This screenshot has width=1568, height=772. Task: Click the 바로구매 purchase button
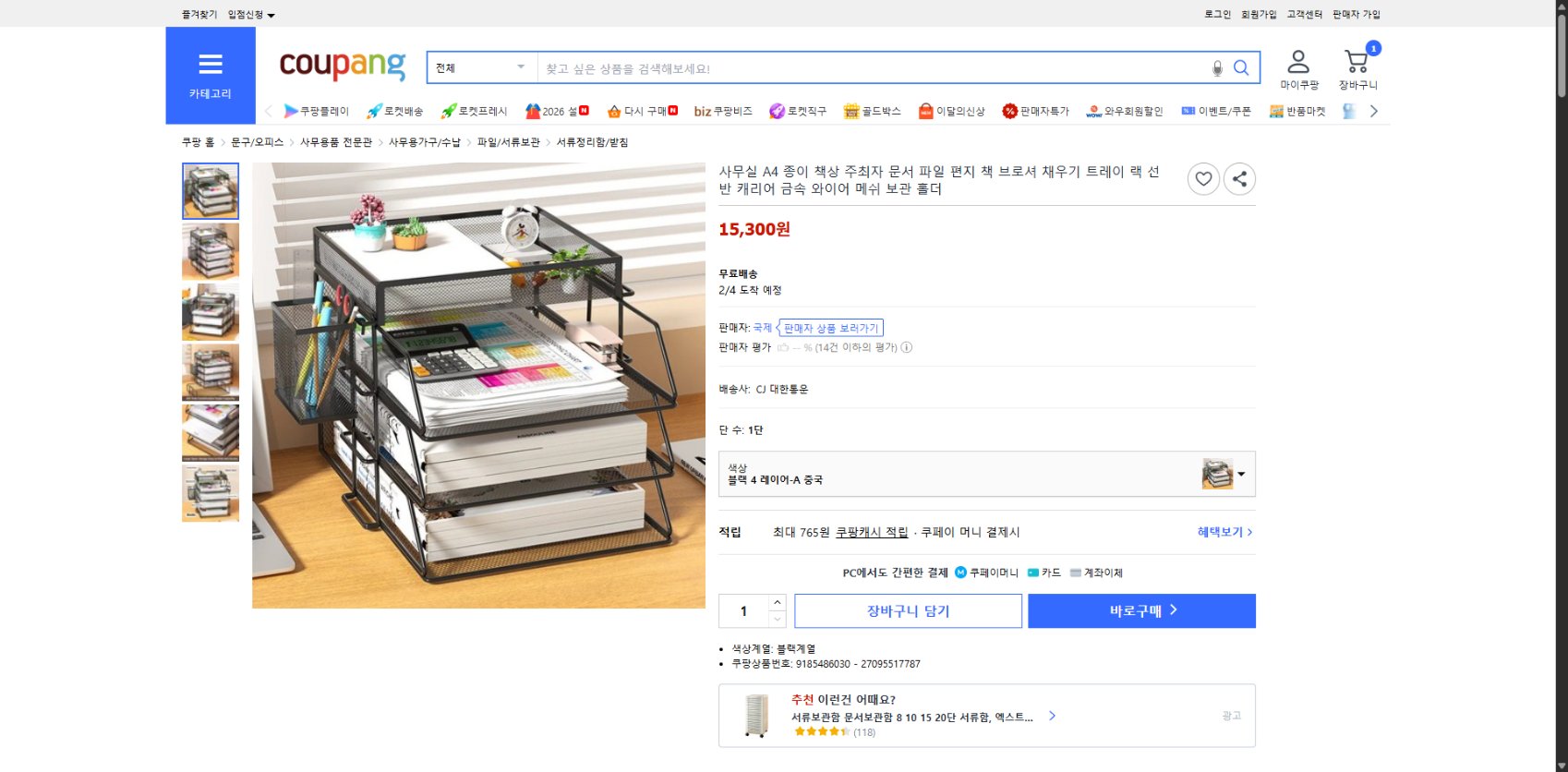pyautogui.click(x=1141, y=609)
